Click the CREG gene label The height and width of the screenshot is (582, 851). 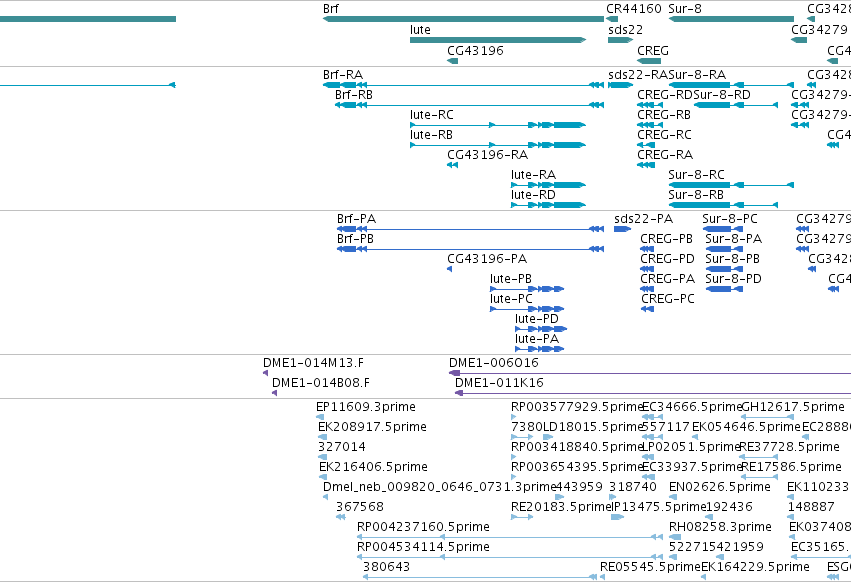click(x=653, y=50)
